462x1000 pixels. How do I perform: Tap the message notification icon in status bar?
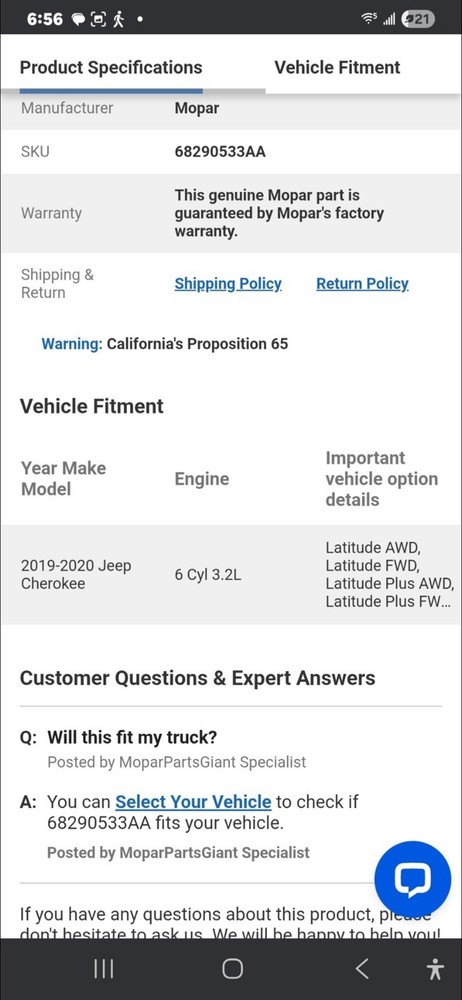[x=78, y=20]
